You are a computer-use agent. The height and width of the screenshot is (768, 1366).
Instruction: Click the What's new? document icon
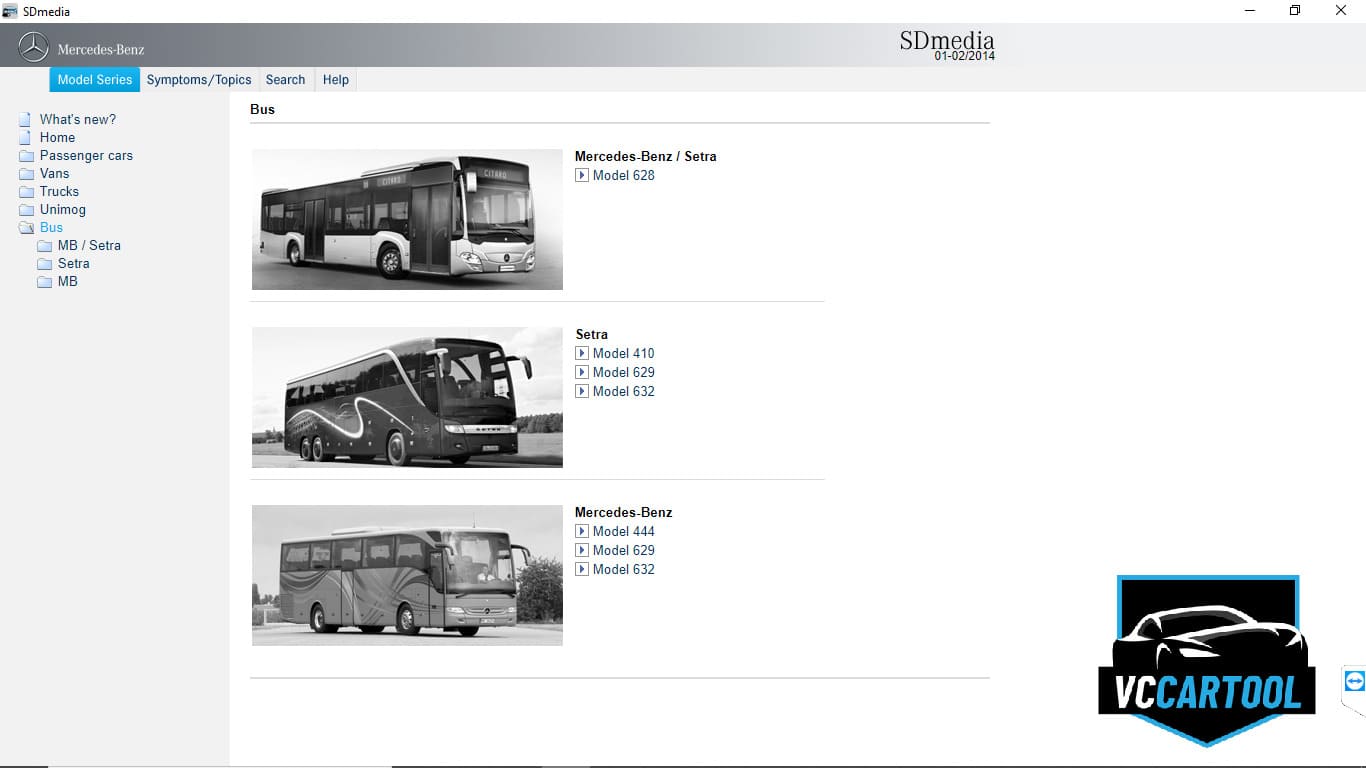25,119
